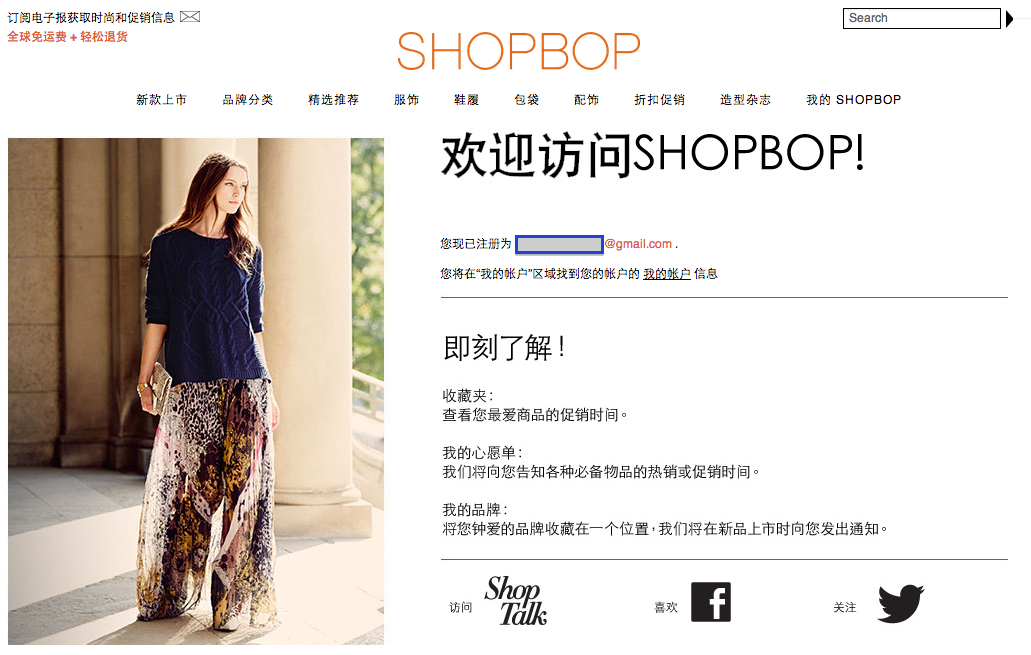
Task: Open the 新款上市 menu
Action: 162,100
